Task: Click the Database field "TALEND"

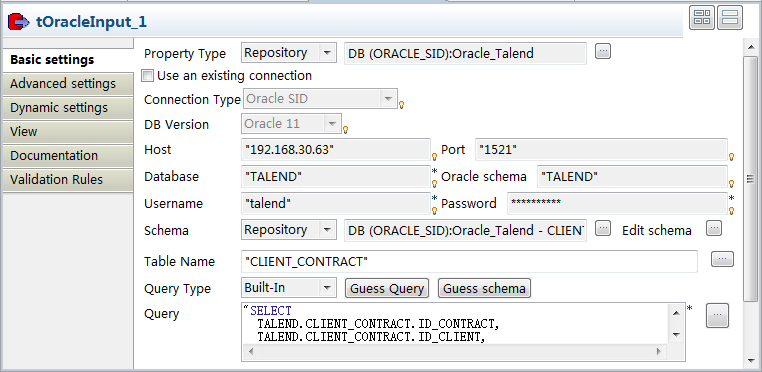Action: pos(336,177)
